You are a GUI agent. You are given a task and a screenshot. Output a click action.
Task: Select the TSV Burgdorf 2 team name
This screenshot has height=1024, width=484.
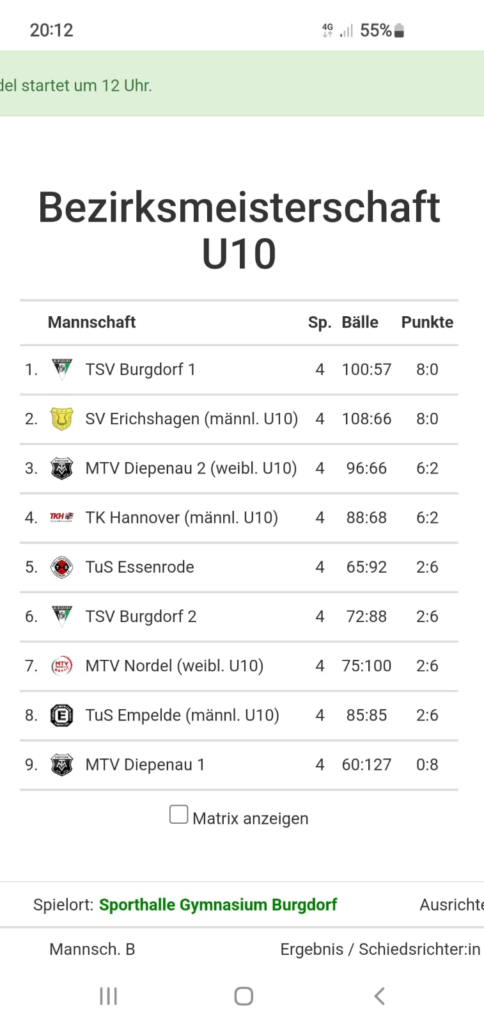tap(140, 616)
